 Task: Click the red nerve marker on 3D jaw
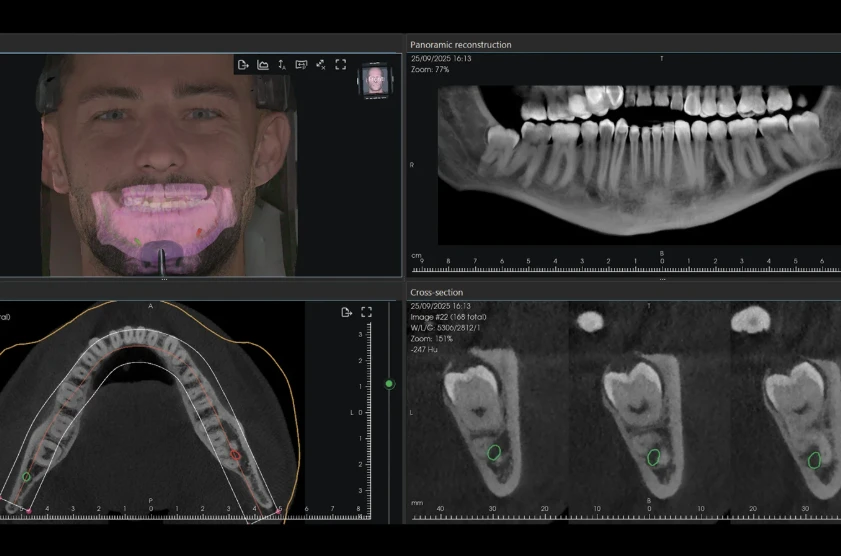pos(199,232)
